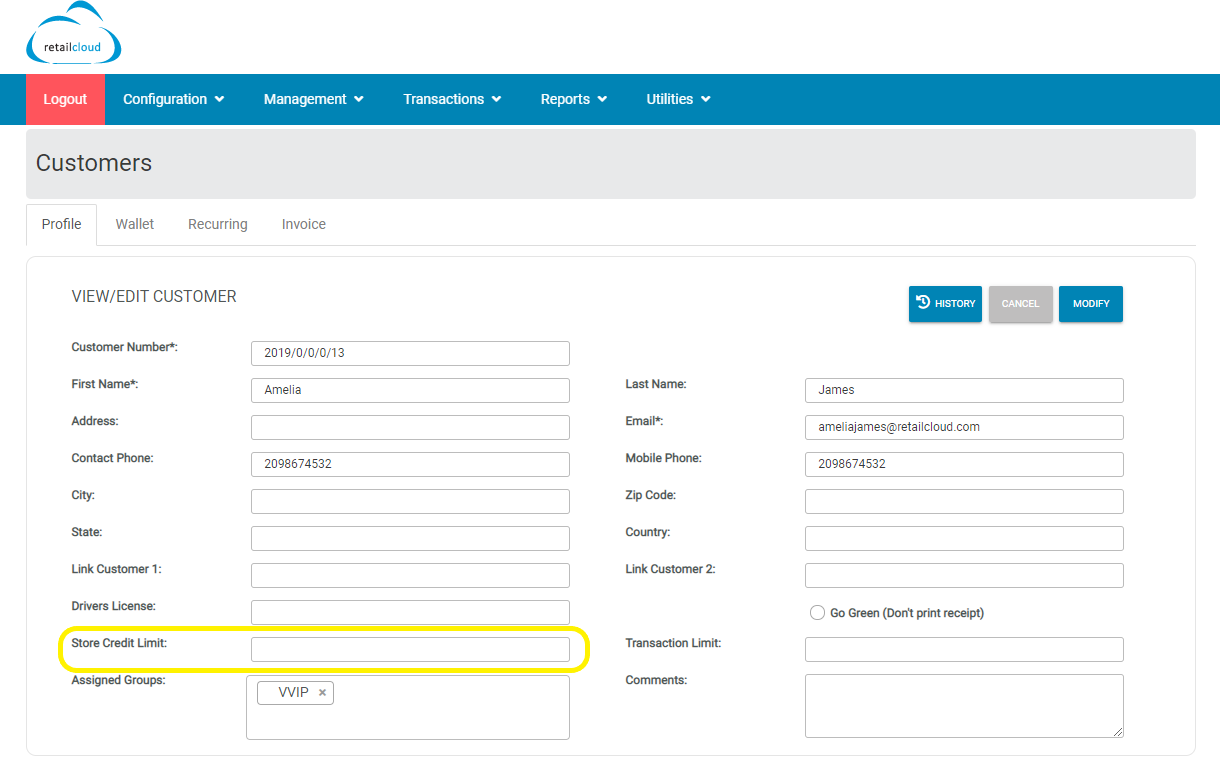Screen dimensions: 1220x773
Task: Click the First Name field
Action: tap(410, 390)
